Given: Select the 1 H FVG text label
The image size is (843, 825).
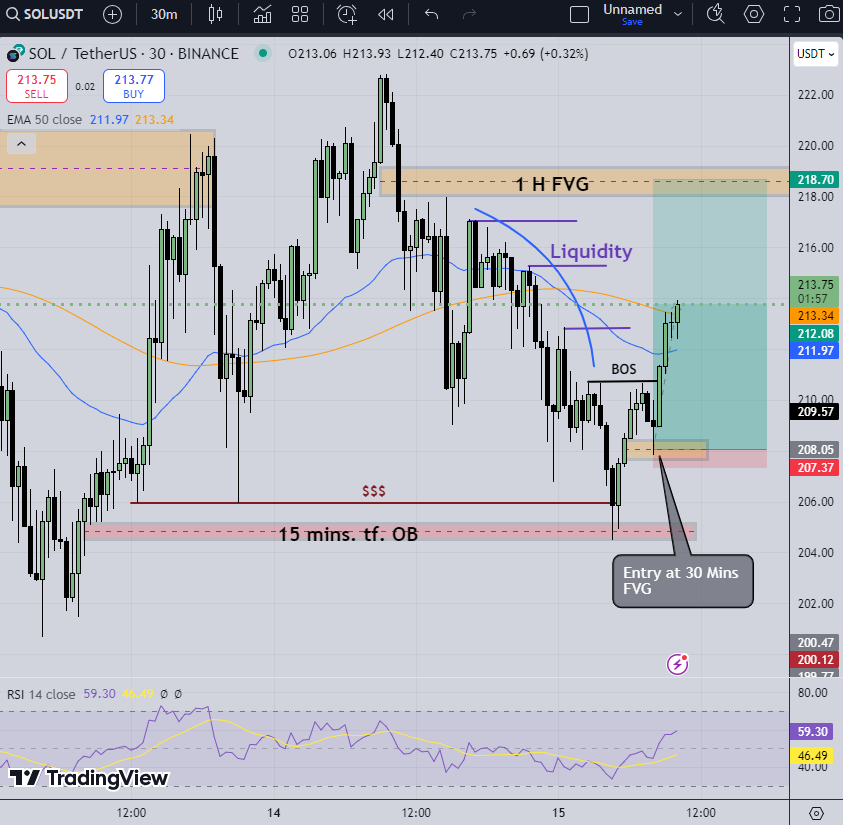Looking at the screenshot, I should 552,184.
